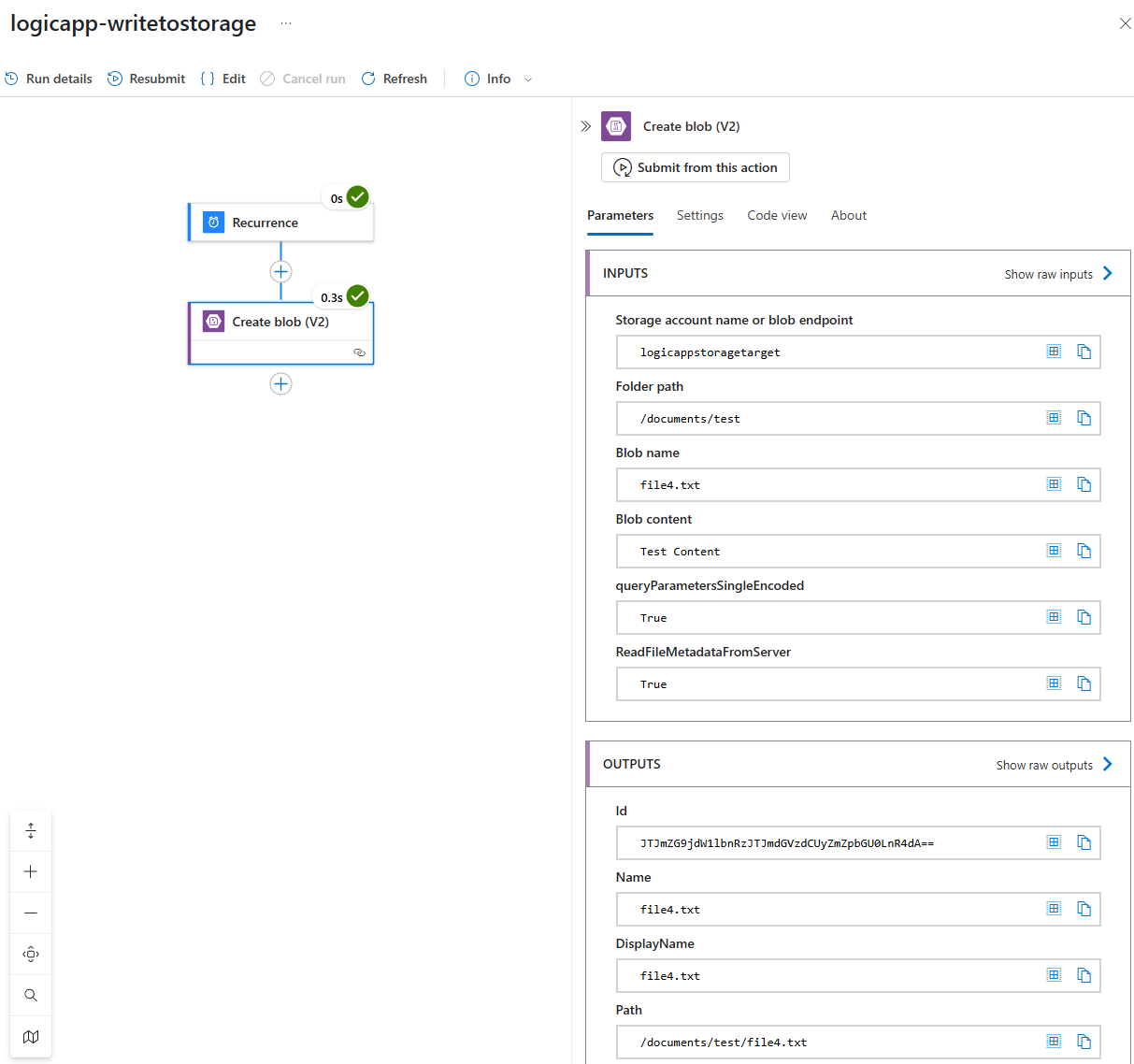This screenshot has height=1064, width=1134.
Task: Switch to the Code view tab
Action: pos(776,215)
